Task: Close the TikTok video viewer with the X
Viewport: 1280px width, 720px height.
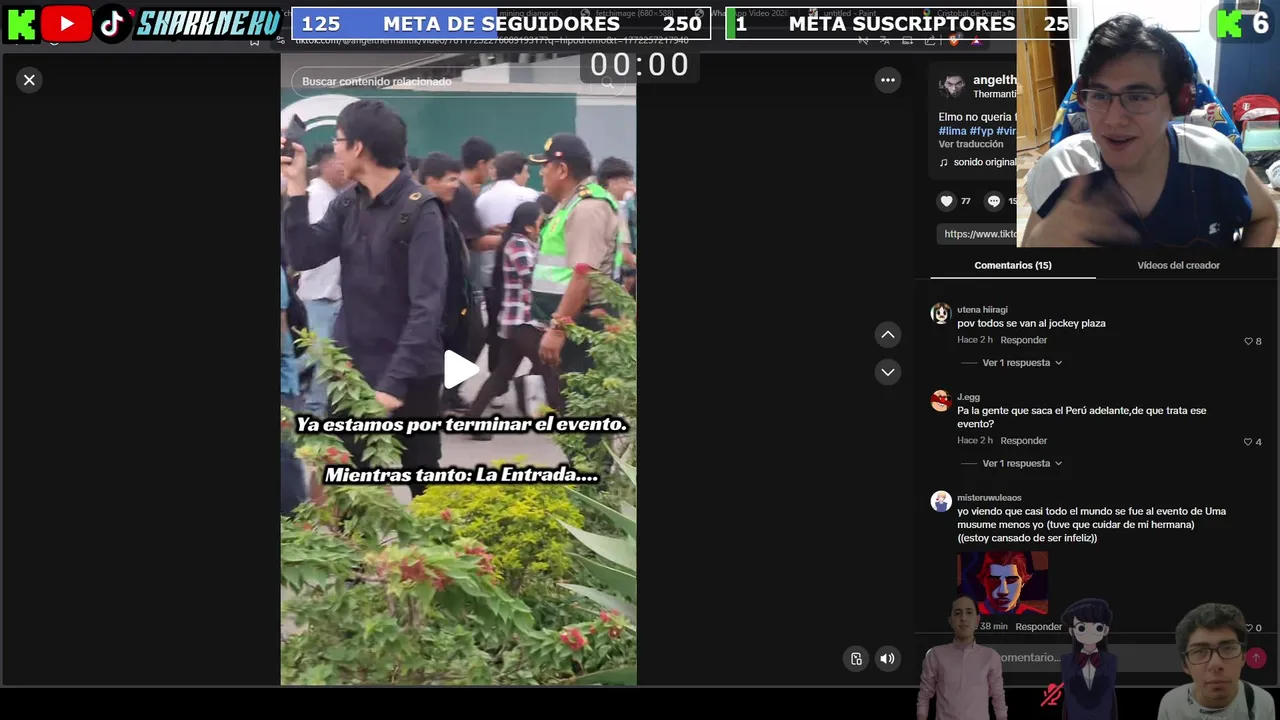Action: coord(29,80)
